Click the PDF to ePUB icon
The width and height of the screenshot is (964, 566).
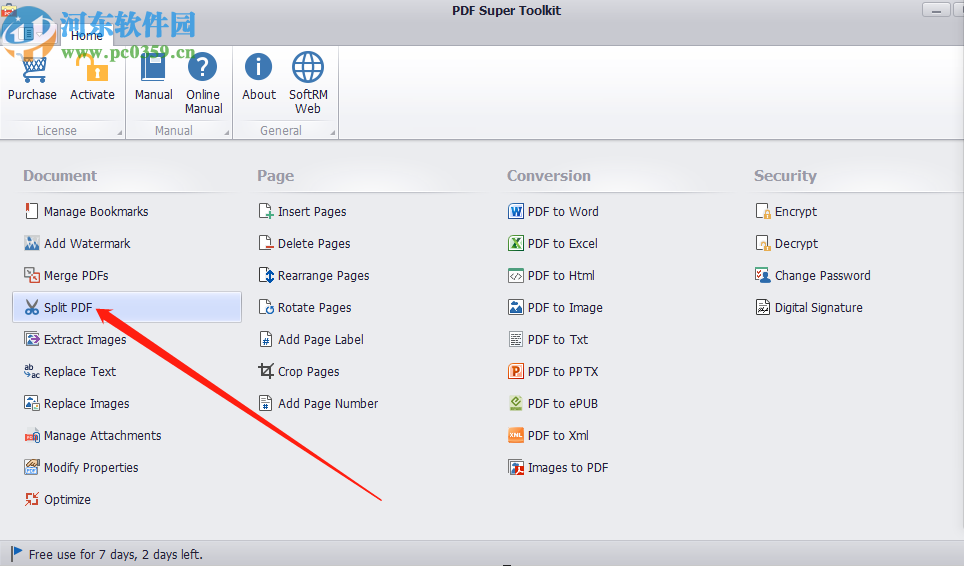click(516, 403)
